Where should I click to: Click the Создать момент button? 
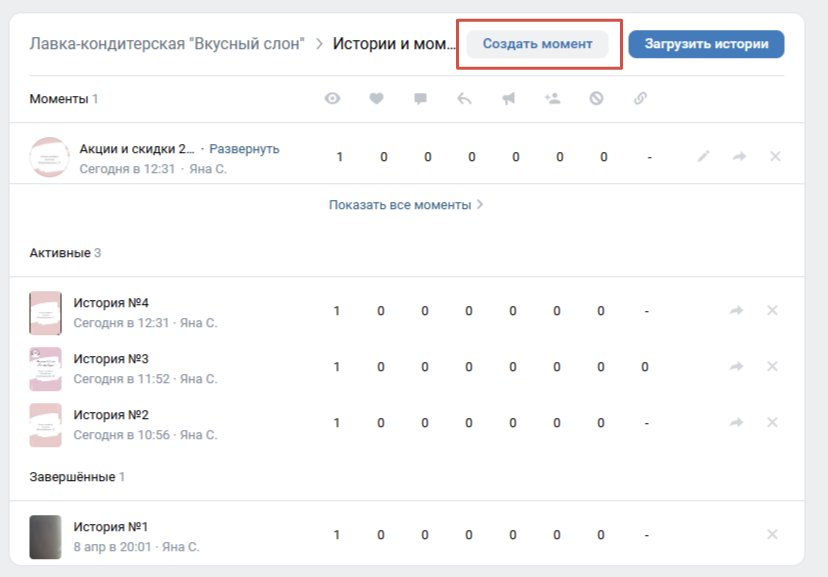point(538,44)
